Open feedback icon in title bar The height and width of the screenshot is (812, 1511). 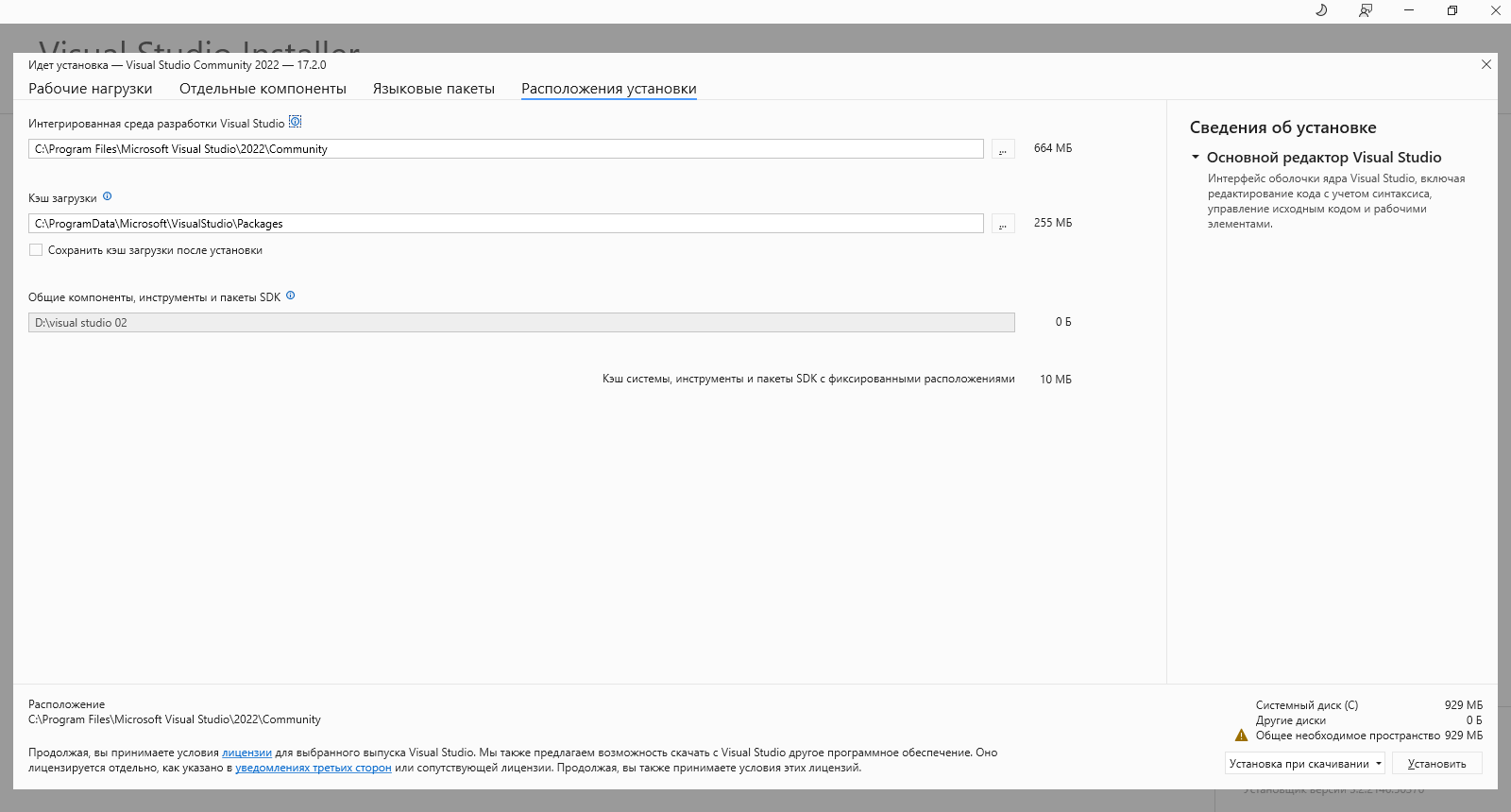[1365, 10]
